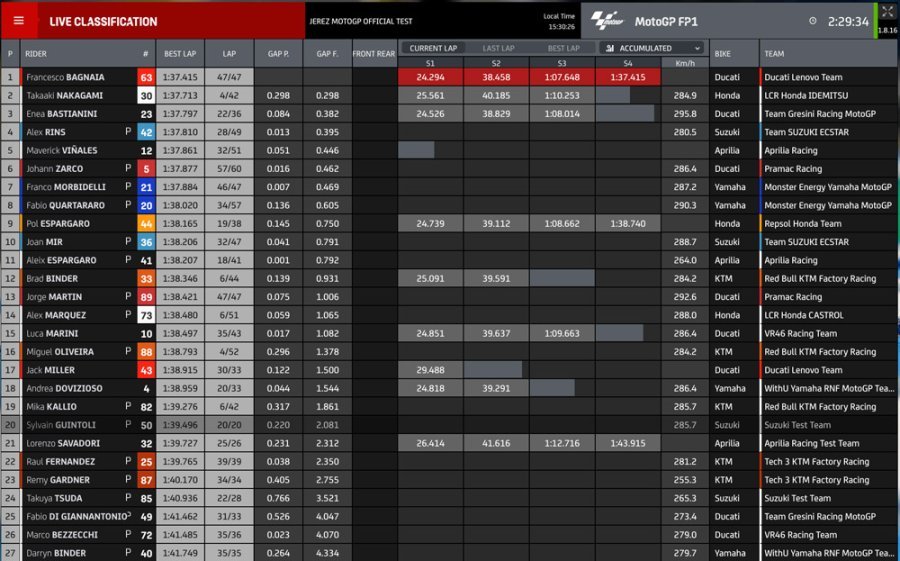Image resolution: width=900 pixels, height=561 pixels.
Task: Open the ACCUMULATED dropdown
Action: [x=654, y=48]
